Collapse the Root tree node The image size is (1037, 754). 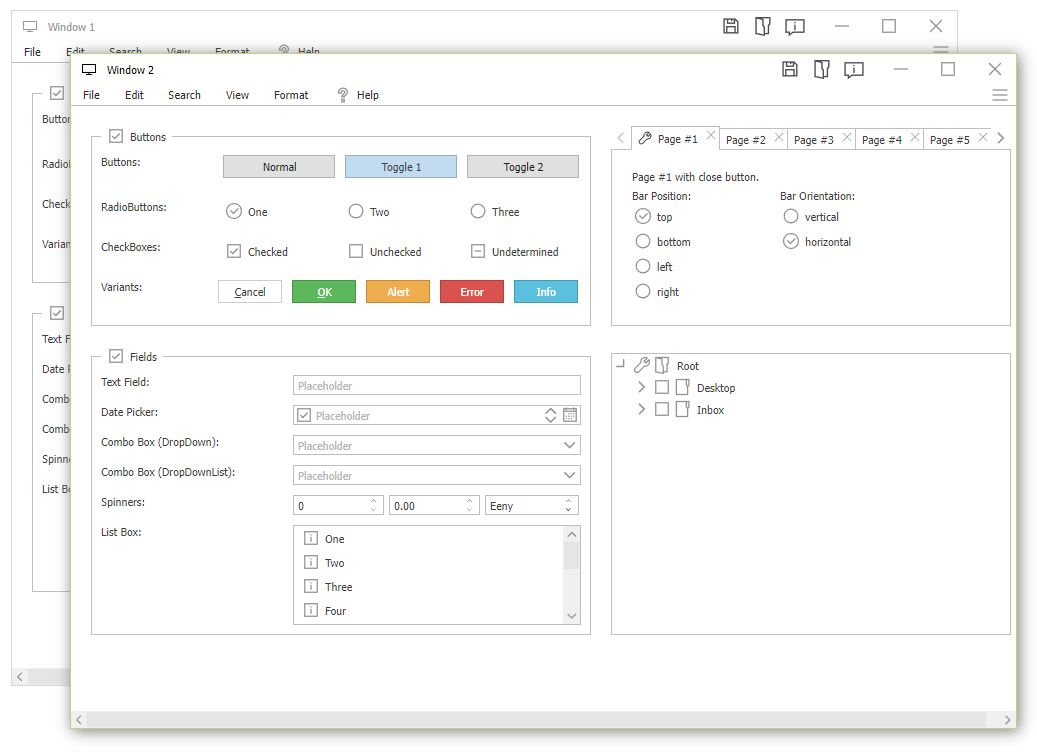click(x=620, y=363)
